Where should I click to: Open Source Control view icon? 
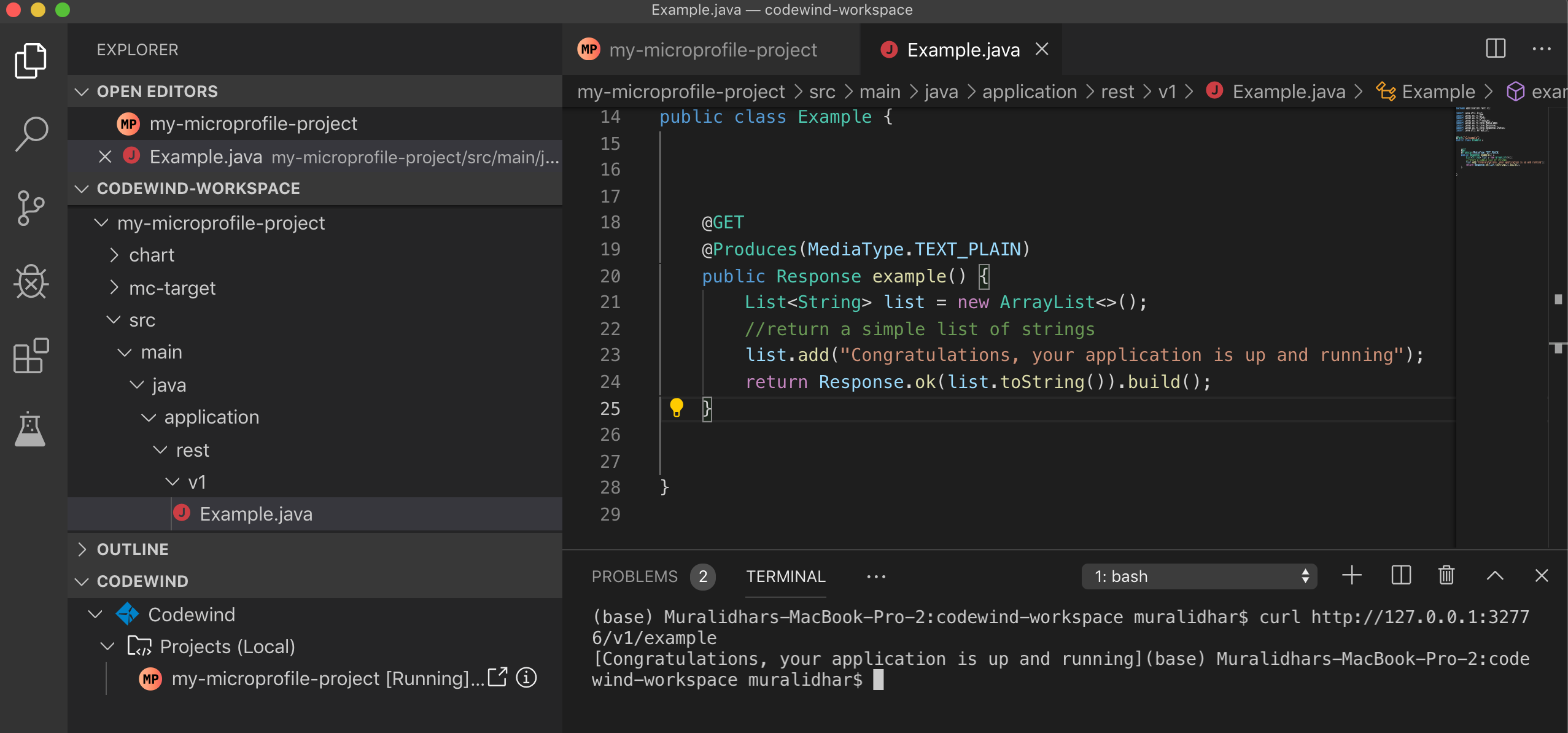[31, 208]
